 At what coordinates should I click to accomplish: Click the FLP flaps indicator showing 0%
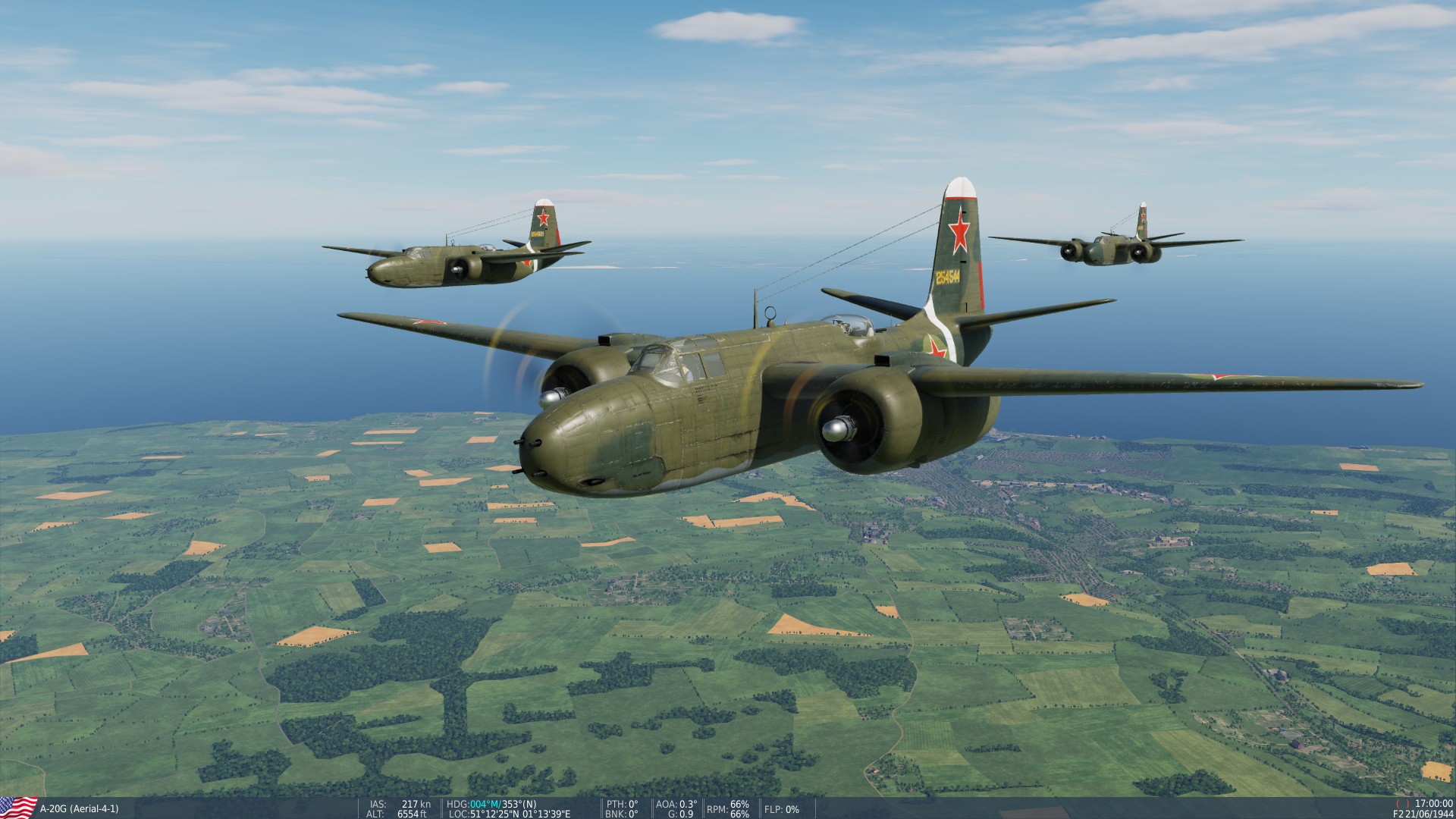coord(781,809)
